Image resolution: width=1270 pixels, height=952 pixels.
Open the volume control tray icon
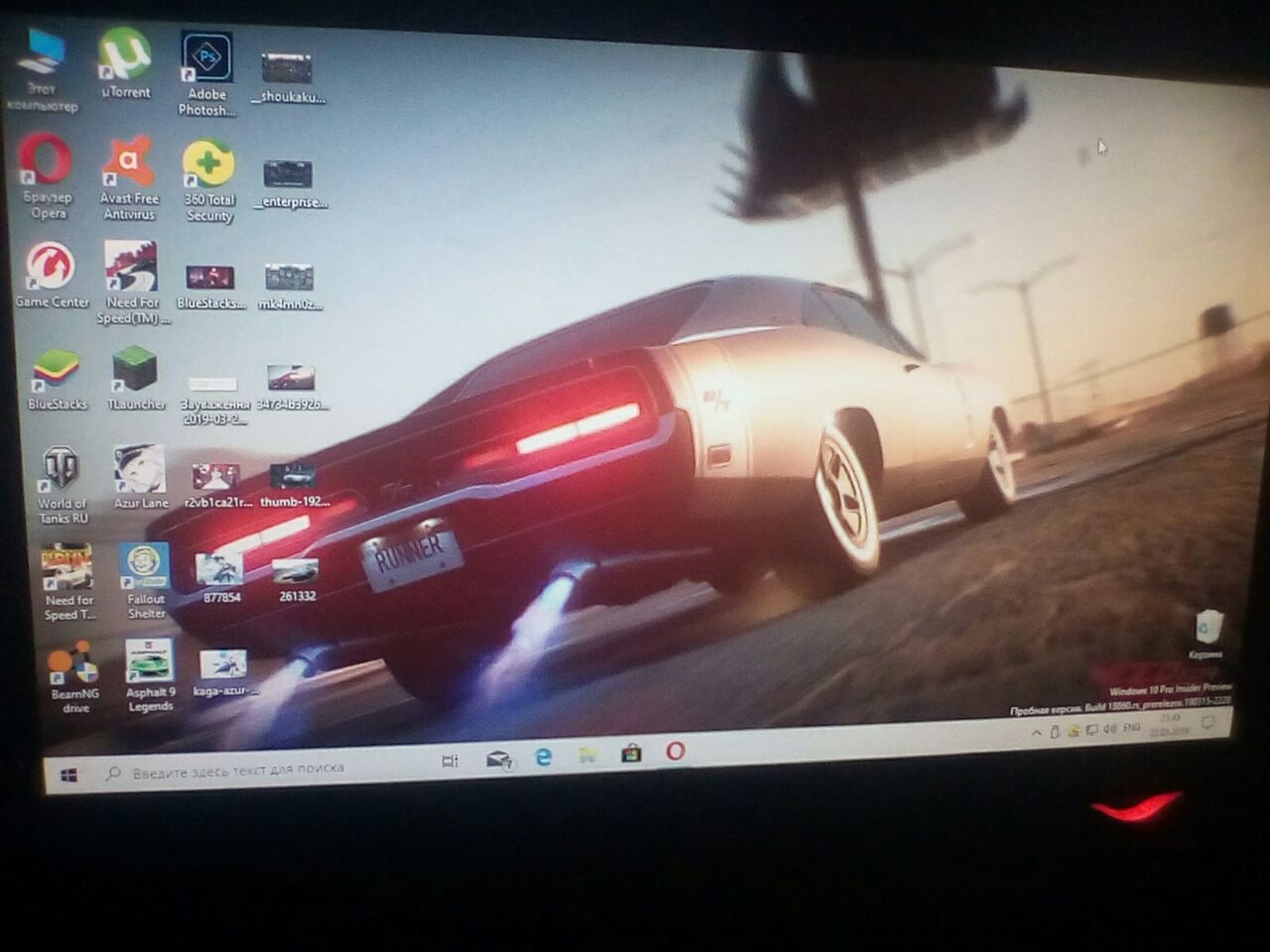click(x=1109, y=729)
